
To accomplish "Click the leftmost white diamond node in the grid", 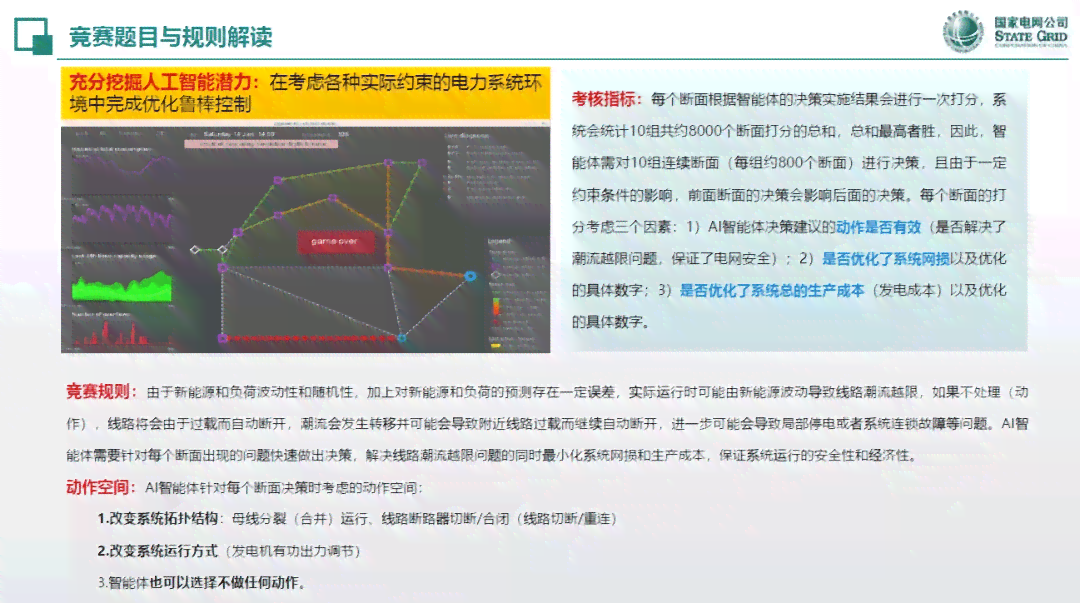I will pyautogui.click(x=195, y=249).
